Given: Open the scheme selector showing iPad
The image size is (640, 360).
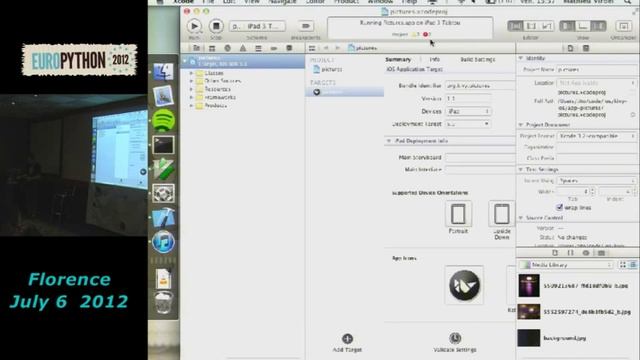Looking at the screenshot, I should pos(258,26).
